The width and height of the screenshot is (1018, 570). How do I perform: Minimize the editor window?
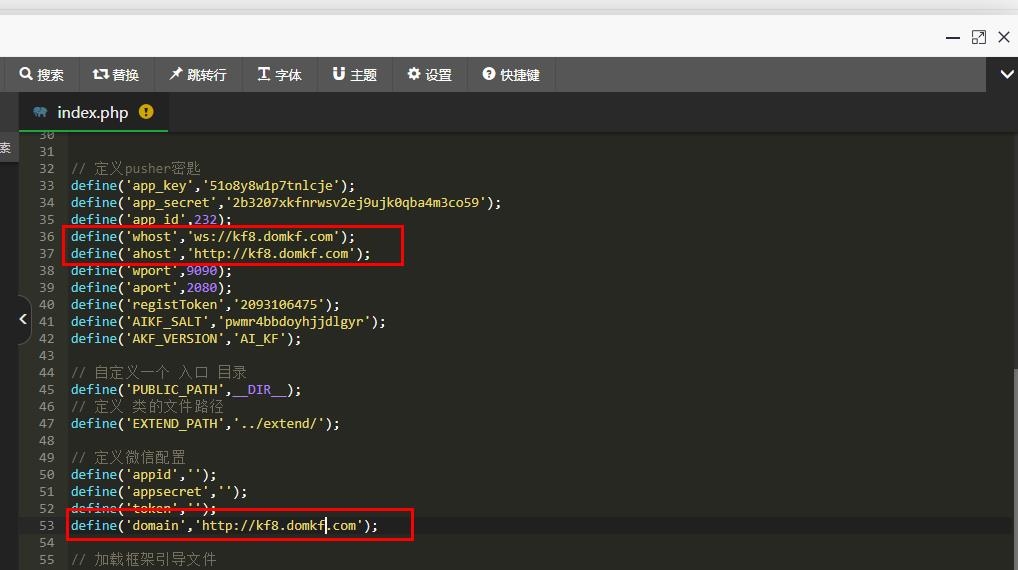[x=953, y=37]
